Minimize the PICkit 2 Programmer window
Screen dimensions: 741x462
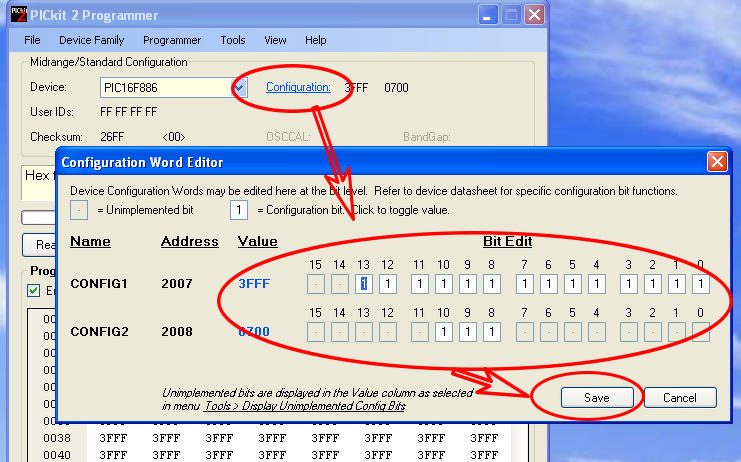488,15
